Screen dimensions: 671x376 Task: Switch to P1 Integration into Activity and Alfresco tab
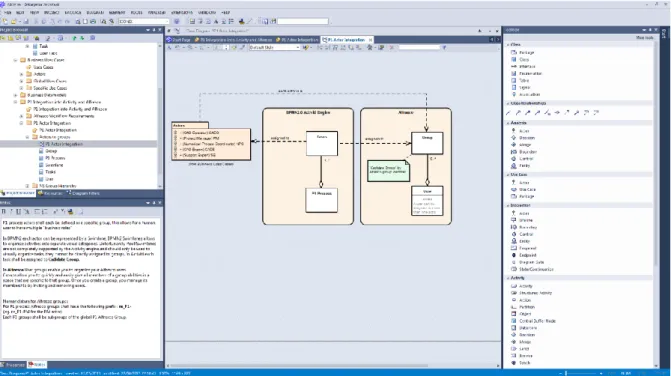coord(234,40)
